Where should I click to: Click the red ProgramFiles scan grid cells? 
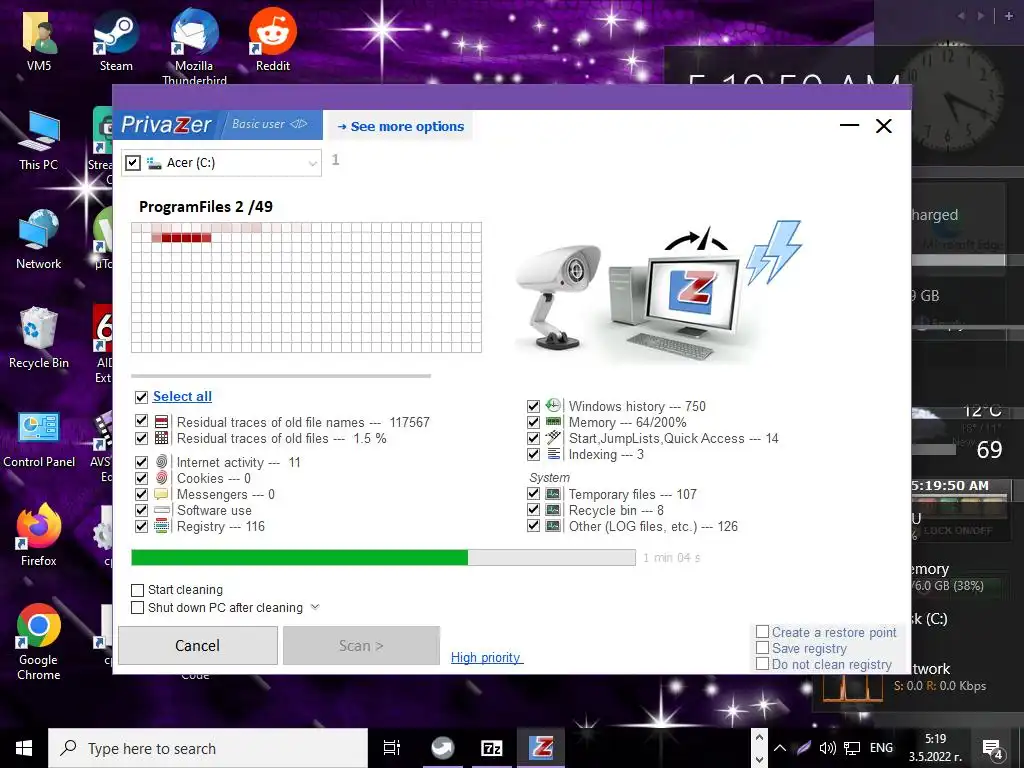tap(181, 238)
